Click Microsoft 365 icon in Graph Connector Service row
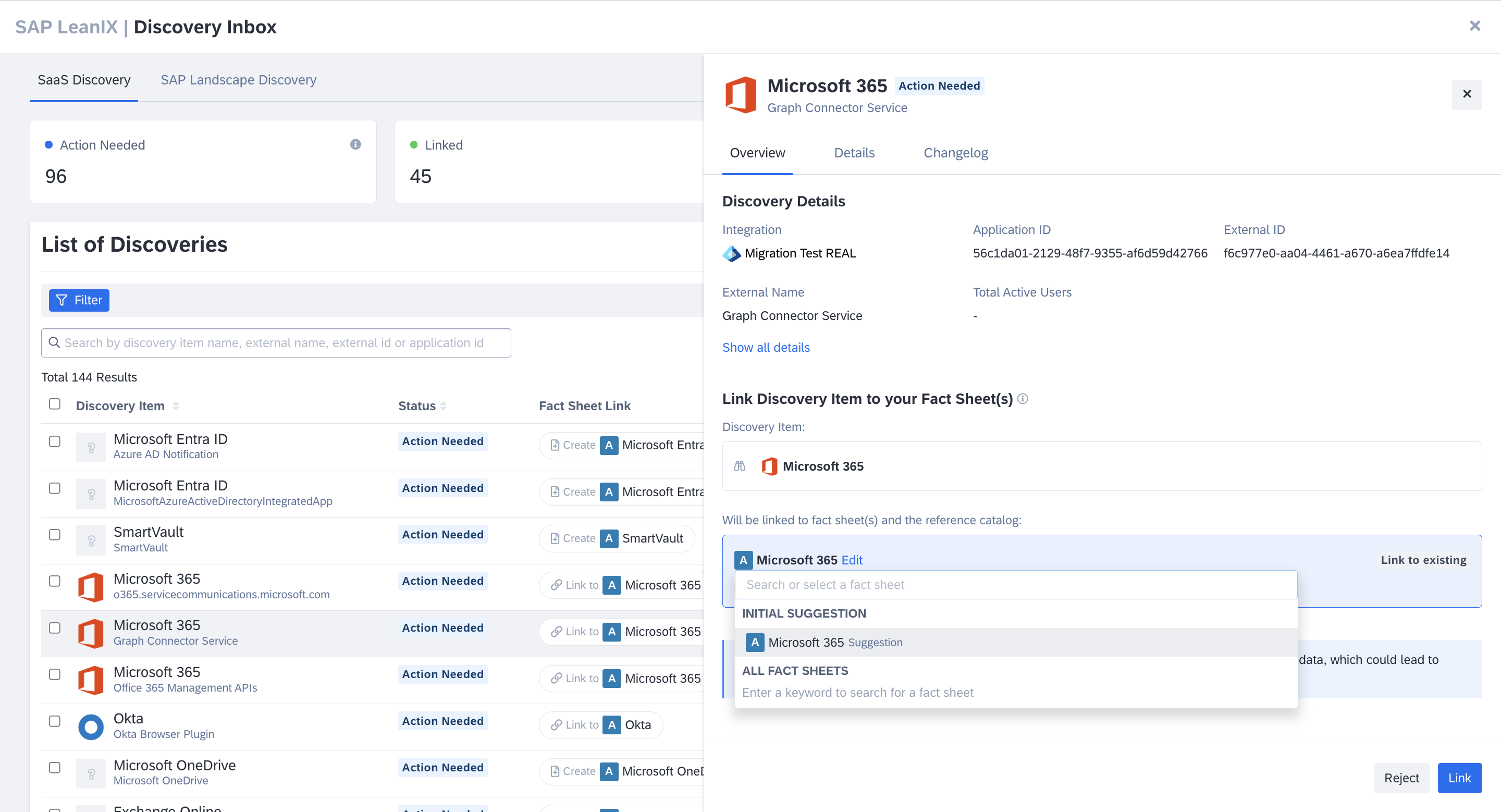Image resolution: width=1501 pixels, height=812 pixels. (91, 633)
